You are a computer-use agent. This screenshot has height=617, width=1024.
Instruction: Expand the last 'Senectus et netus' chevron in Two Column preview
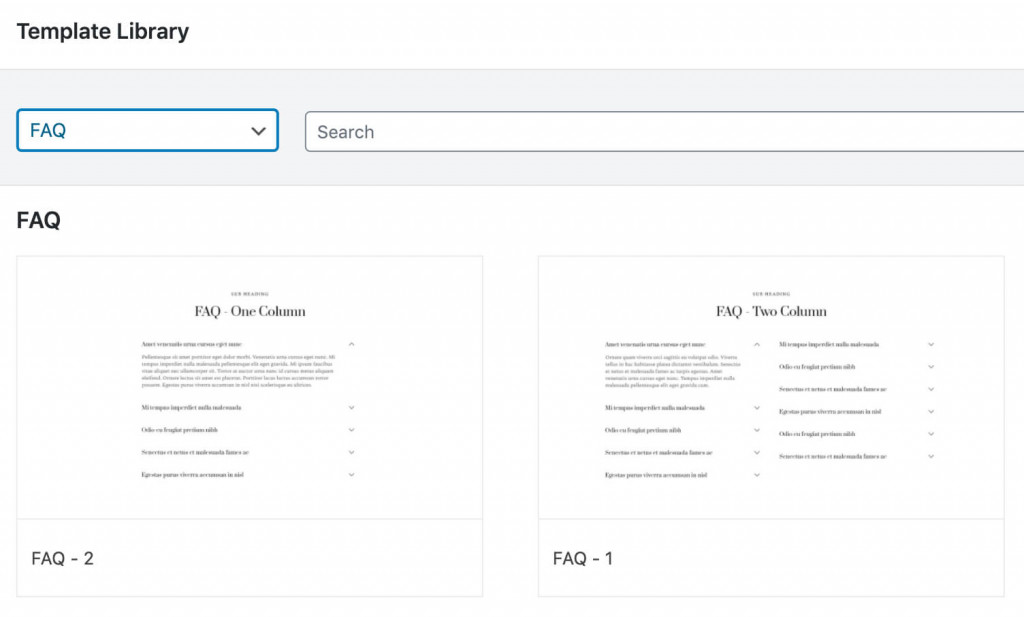(931, 456)
